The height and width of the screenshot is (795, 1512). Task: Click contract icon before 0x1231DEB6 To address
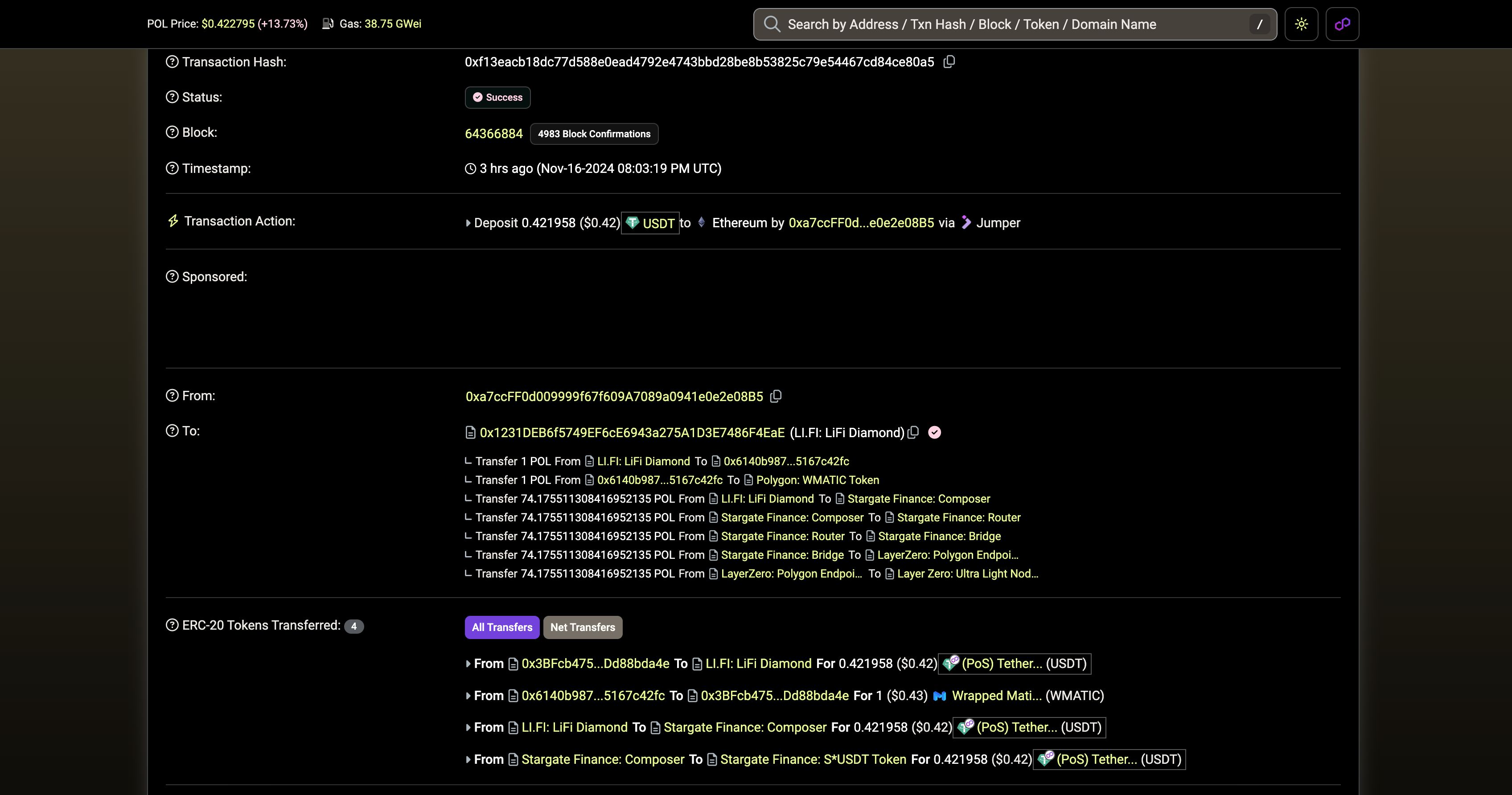tap(470, 432)
